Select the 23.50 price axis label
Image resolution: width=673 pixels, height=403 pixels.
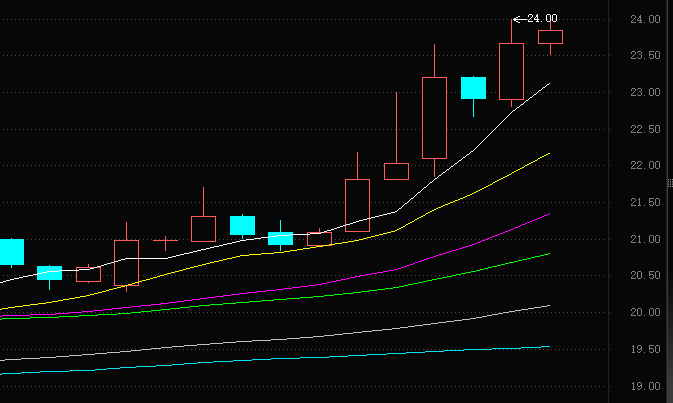[x=645, y=55]
